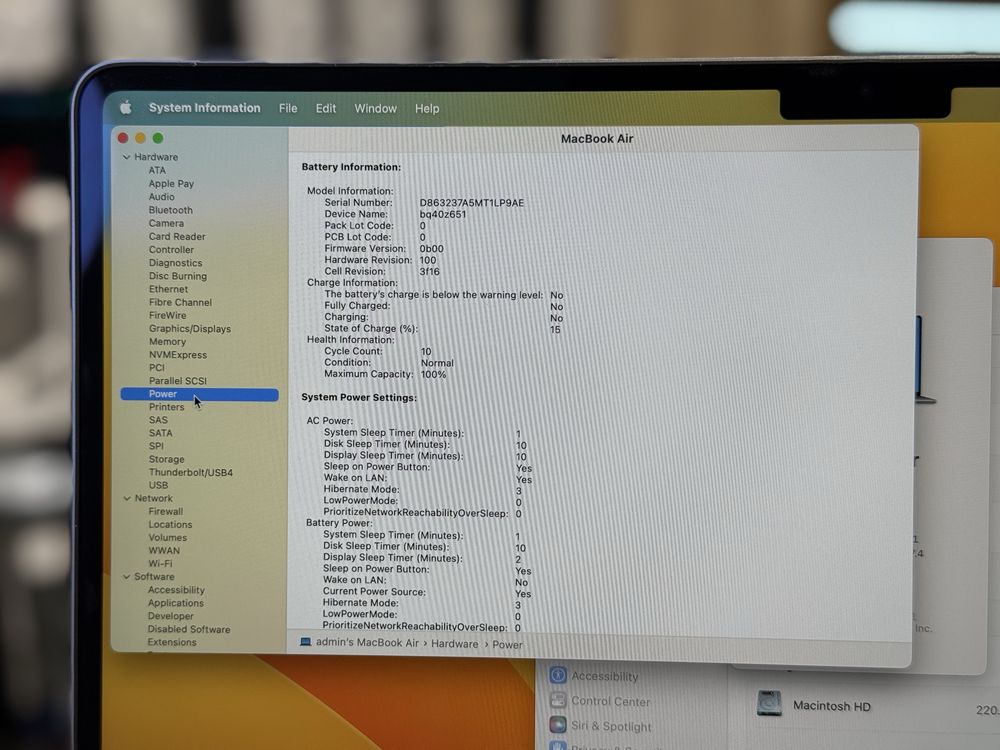Click the Macintosh HD label

(832, 706)
